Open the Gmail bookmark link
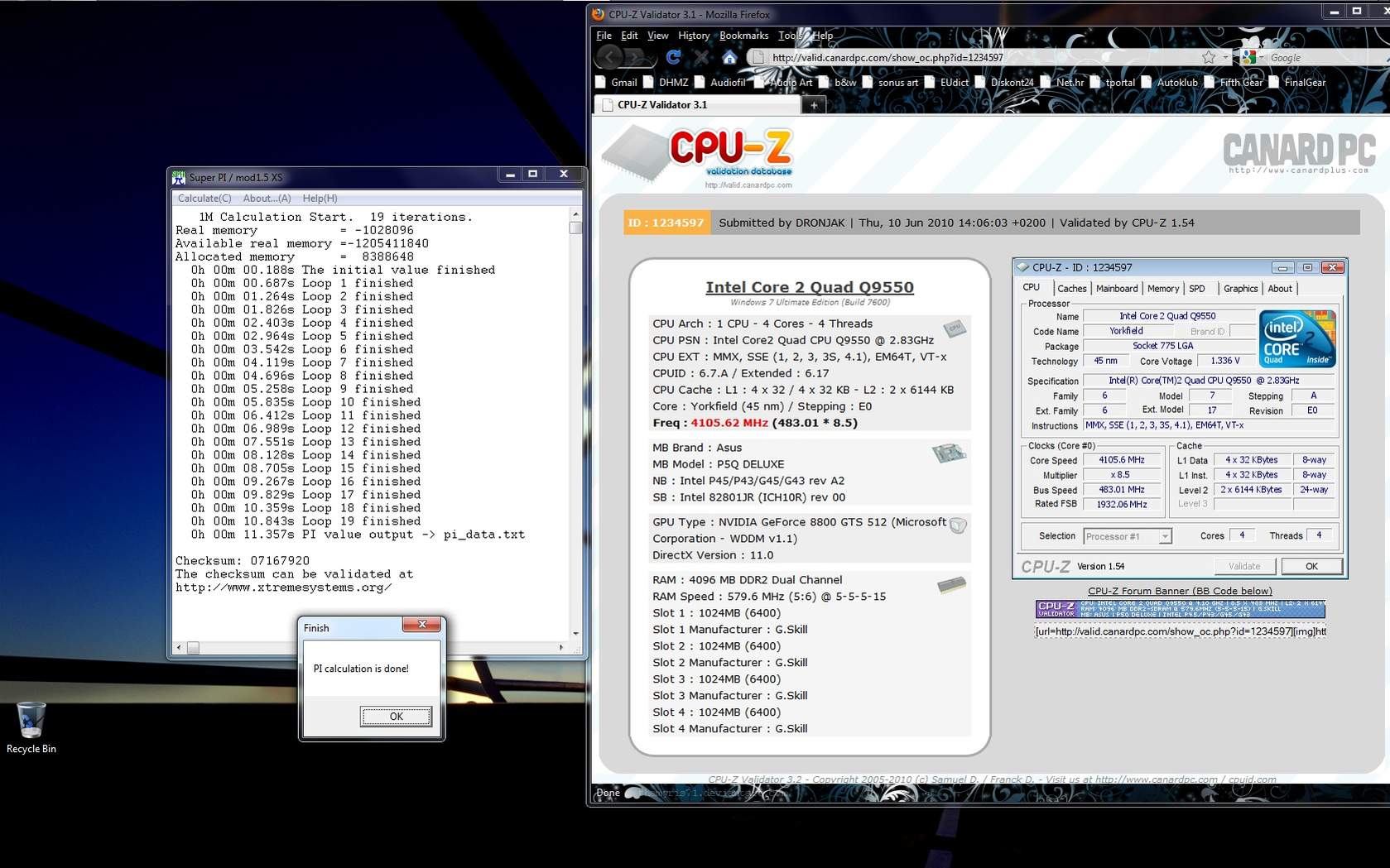The image size is (1390, 868). tap(623, 82)
